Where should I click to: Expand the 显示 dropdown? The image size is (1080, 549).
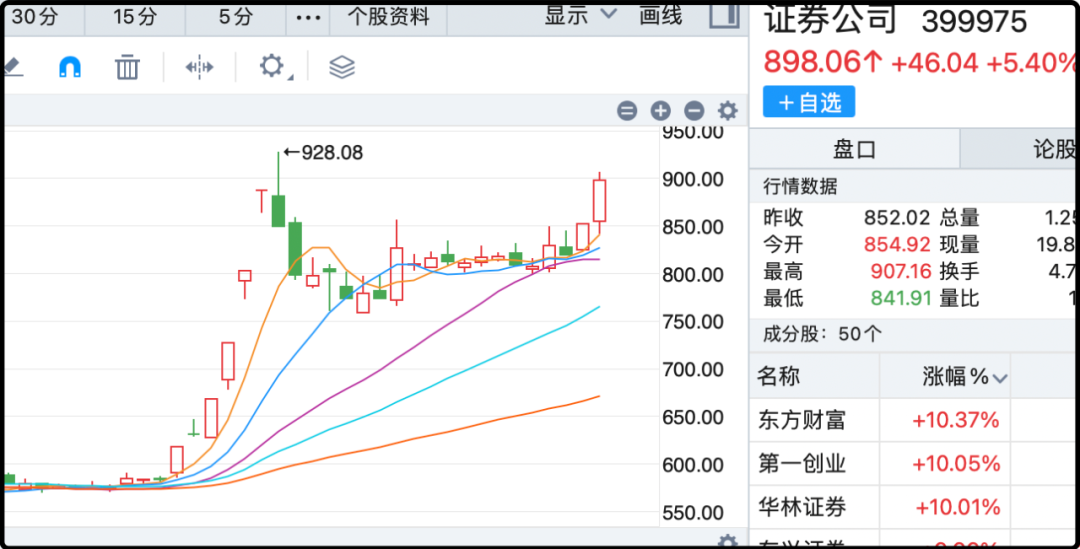[x=581, y=16]
